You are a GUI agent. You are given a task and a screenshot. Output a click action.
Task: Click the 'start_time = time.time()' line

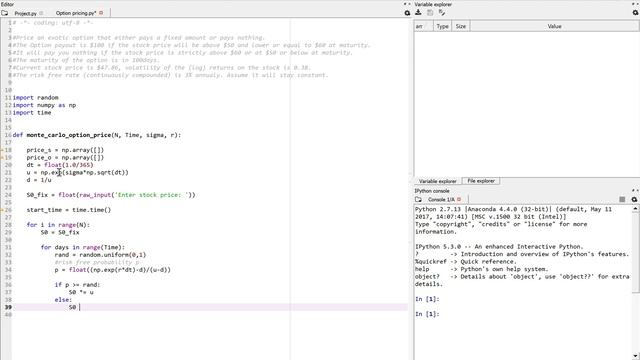69,210
